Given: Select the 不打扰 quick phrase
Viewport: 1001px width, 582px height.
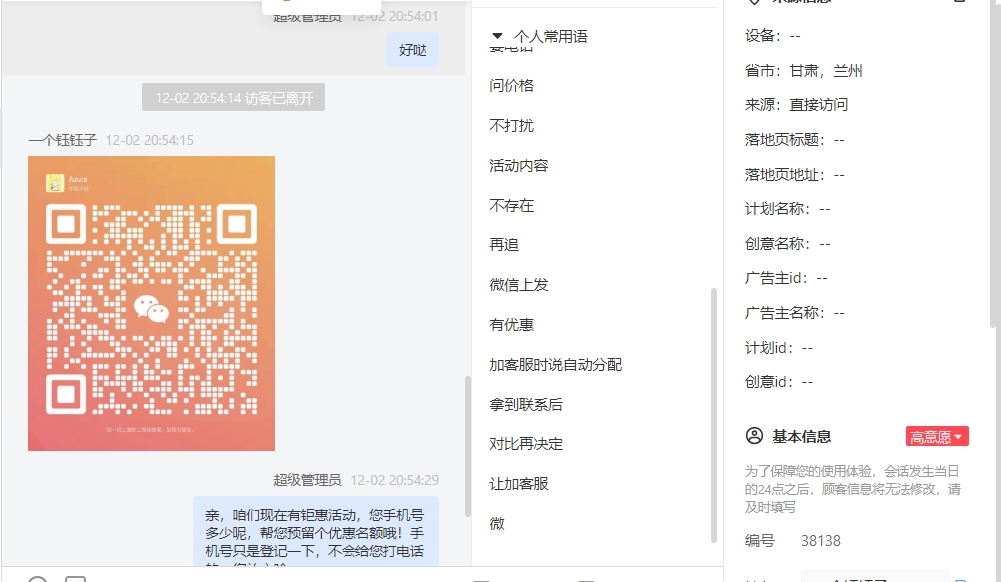Looking at the screenshot, I should point(511,126).
